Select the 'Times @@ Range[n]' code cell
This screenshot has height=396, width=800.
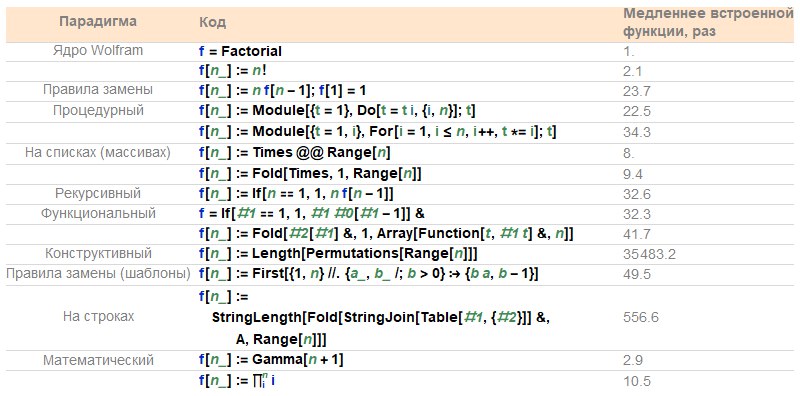coord(295,153)
